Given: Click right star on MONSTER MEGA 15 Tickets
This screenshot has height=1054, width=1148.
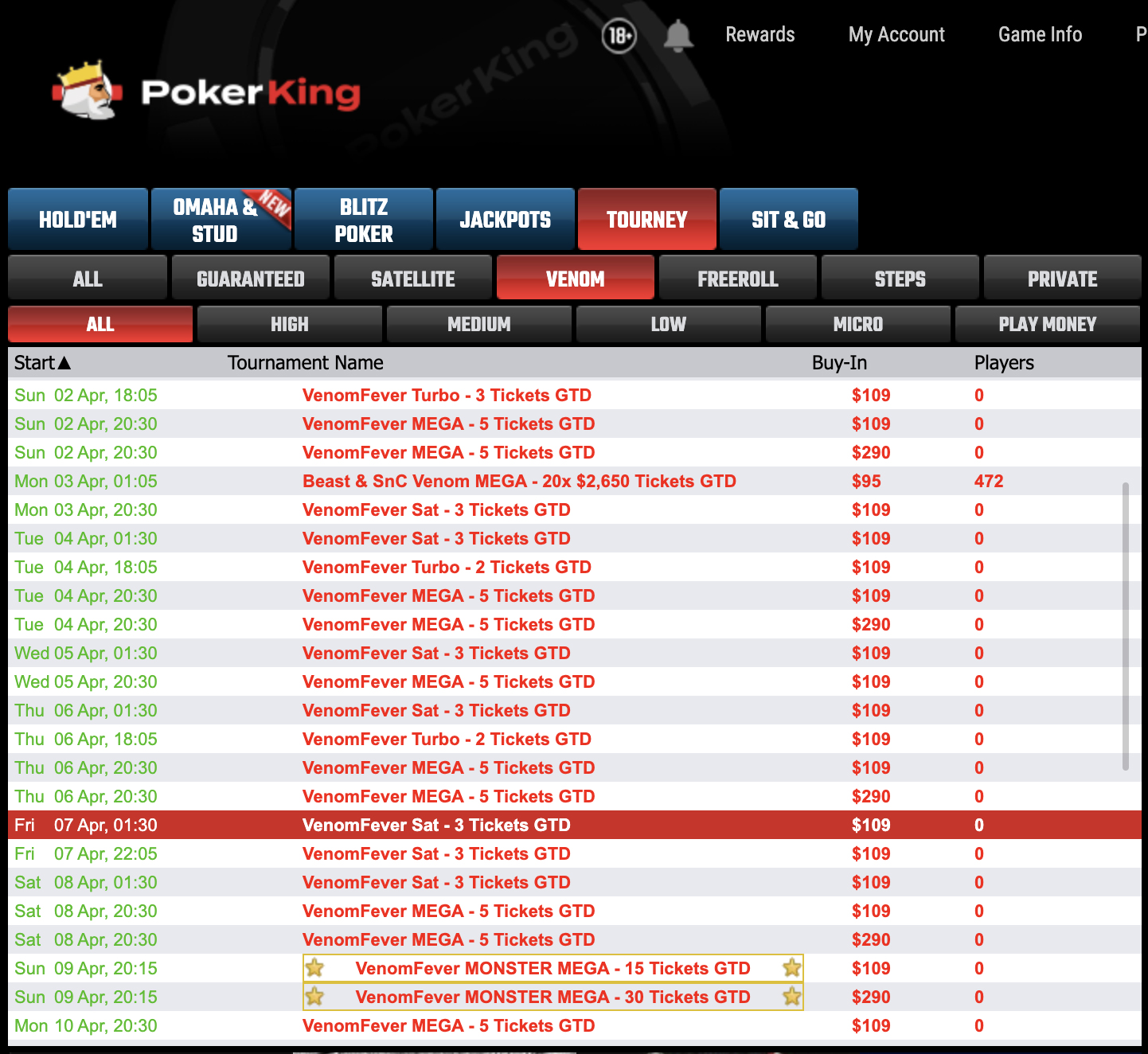Looking at the screenshot, I should point(791,968).
